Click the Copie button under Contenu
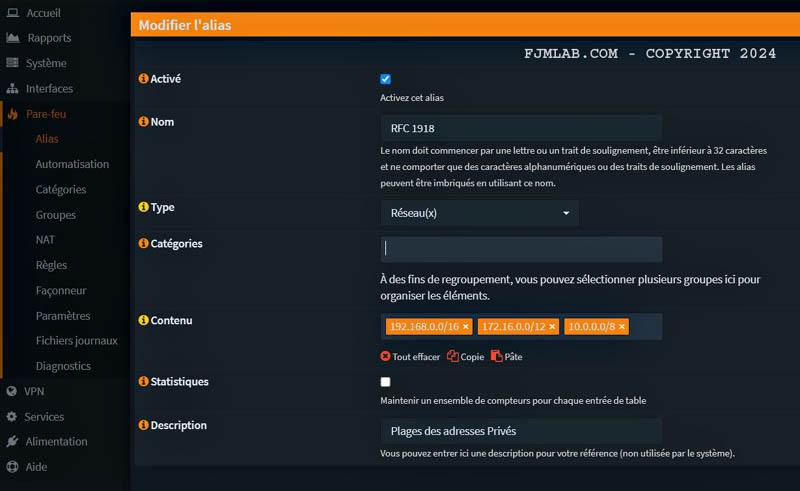Image resolution: width=800 pixels, height=491 pixels. pyautogui.click(x=466, y=357)
